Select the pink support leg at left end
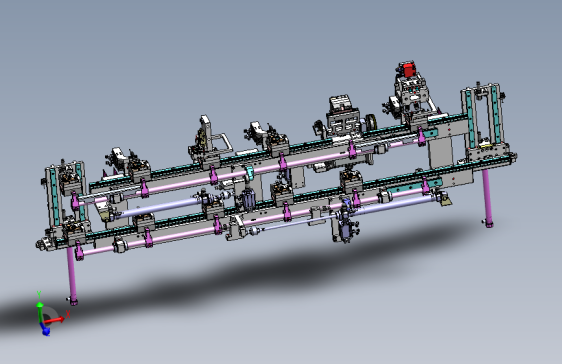The image size is (562, 364). click(x=72, y=276)
